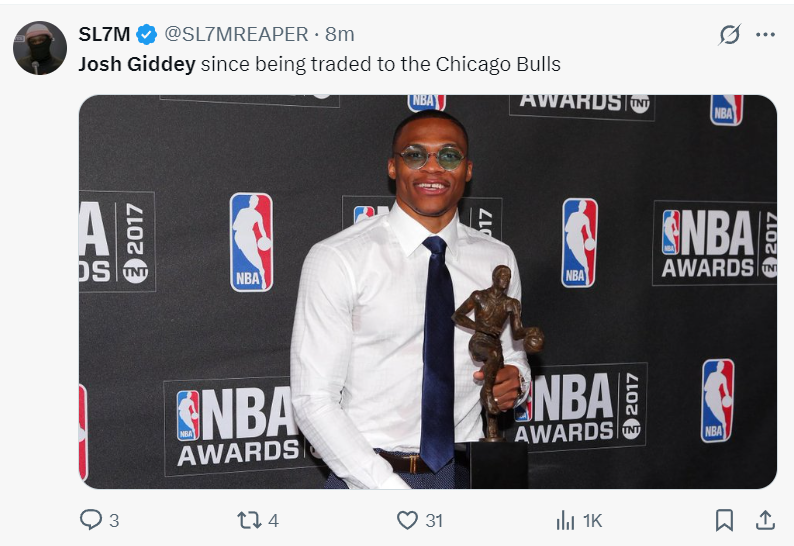Open the tweet via the 8m timestamp

tap(340, 34)
